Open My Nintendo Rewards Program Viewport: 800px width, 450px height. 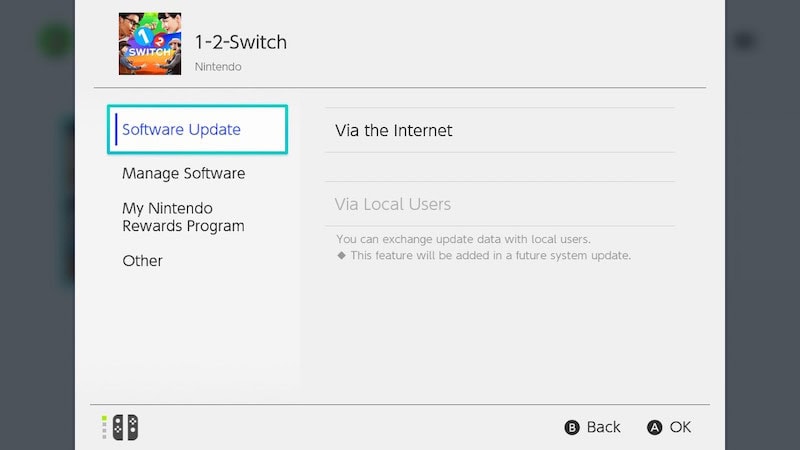[x=183, y=217]
